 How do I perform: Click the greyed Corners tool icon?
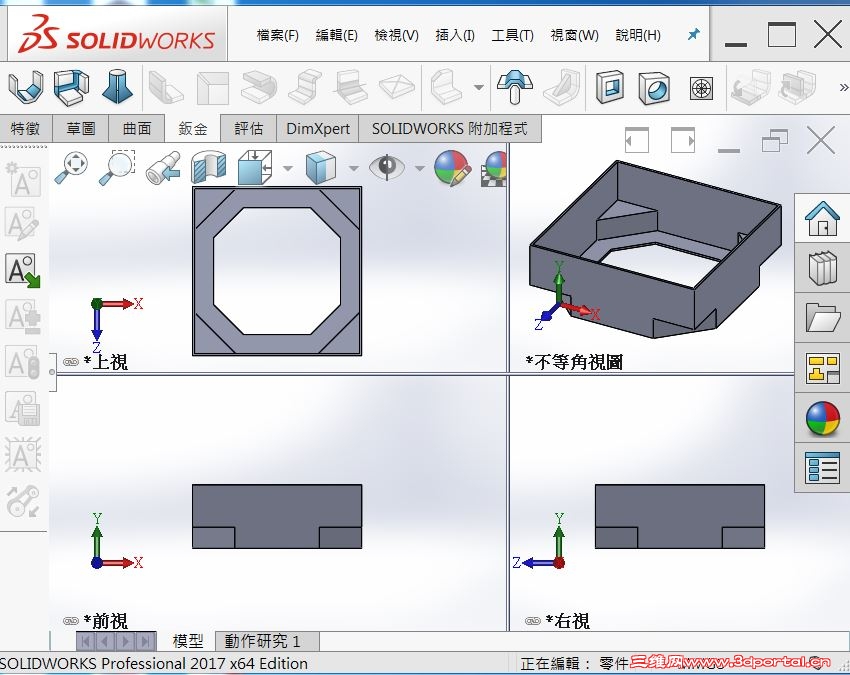coord(447,87)
